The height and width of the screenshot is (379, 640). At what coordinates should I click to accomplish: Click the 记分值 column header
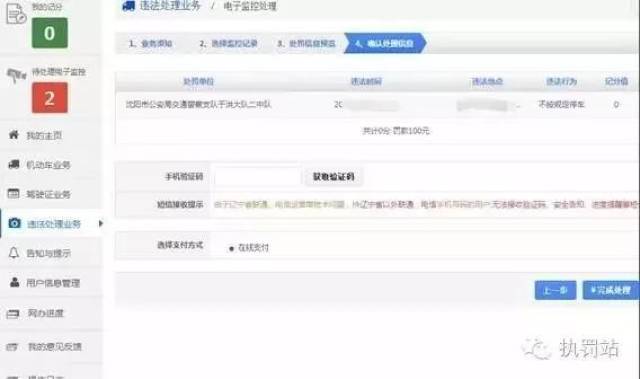point(616,82)
